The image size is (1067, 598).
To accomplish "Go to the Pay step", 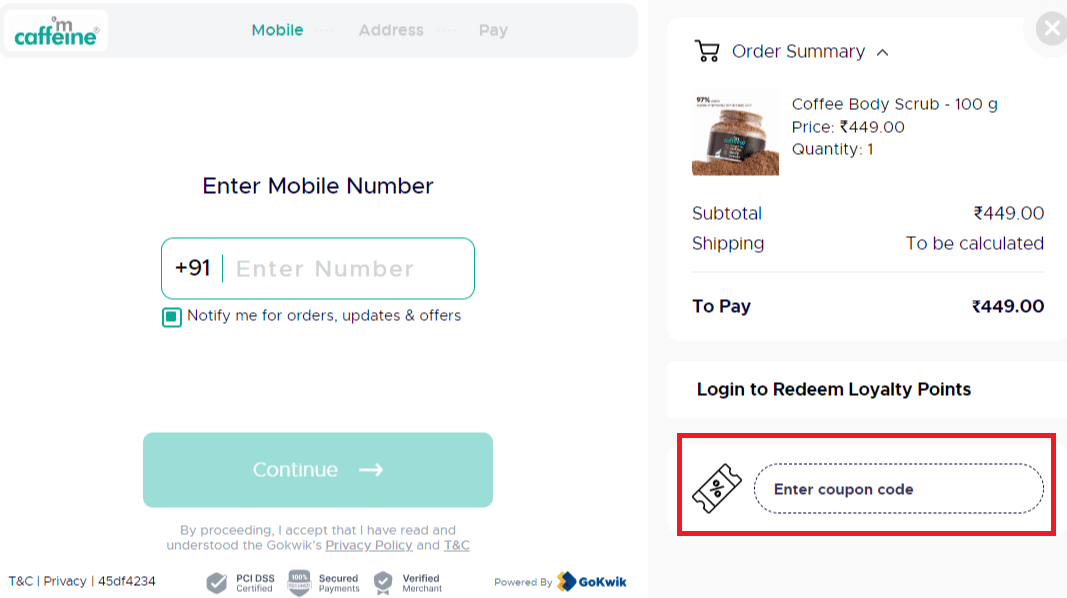I will pos(493,30).
